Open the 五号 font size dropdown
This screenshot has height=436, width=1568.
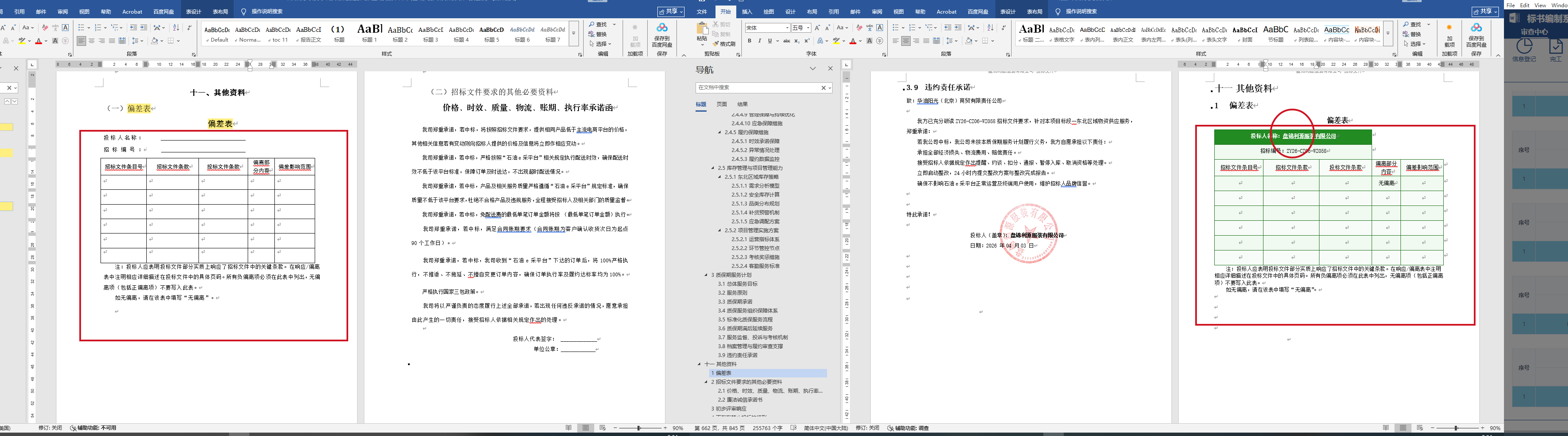(x=808, y=28)
